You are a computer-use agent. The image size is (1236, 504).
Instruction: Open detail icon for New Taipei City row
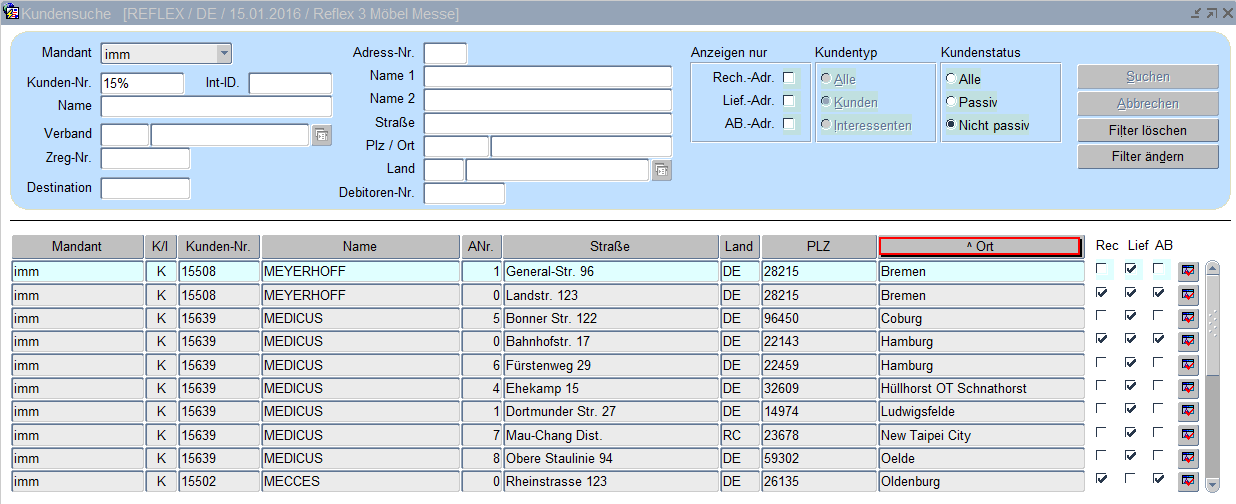1187,435
